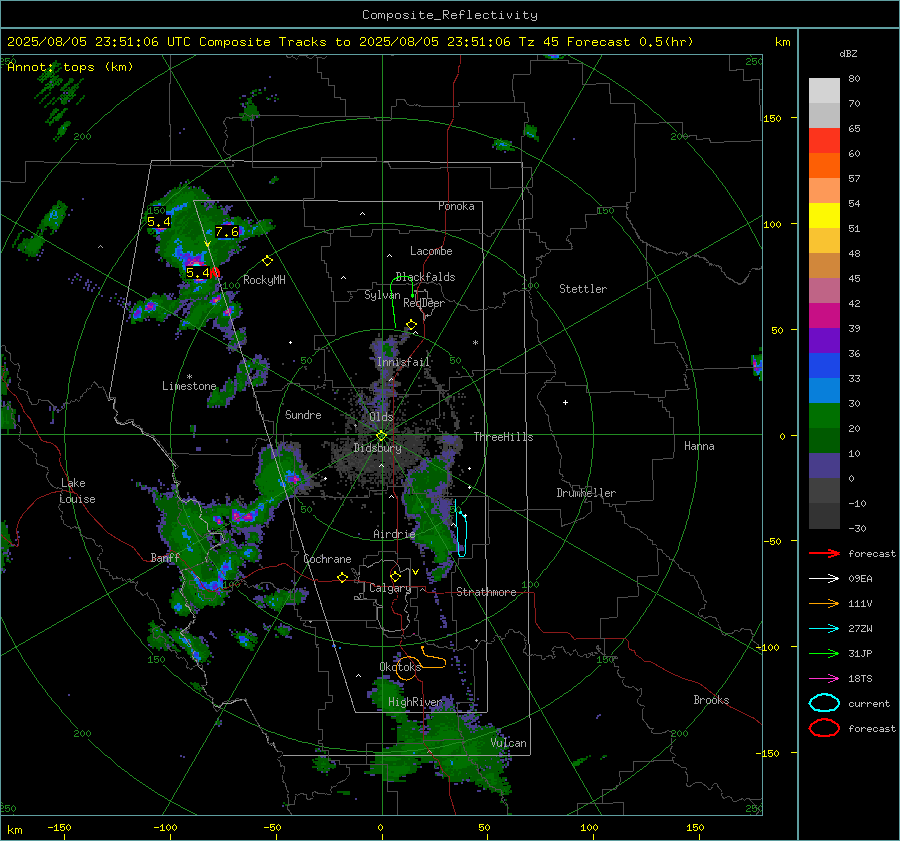Click the red forecast ellipse legend icon
This screenshot has height=841, width=900.
click(x=824, y=728)
